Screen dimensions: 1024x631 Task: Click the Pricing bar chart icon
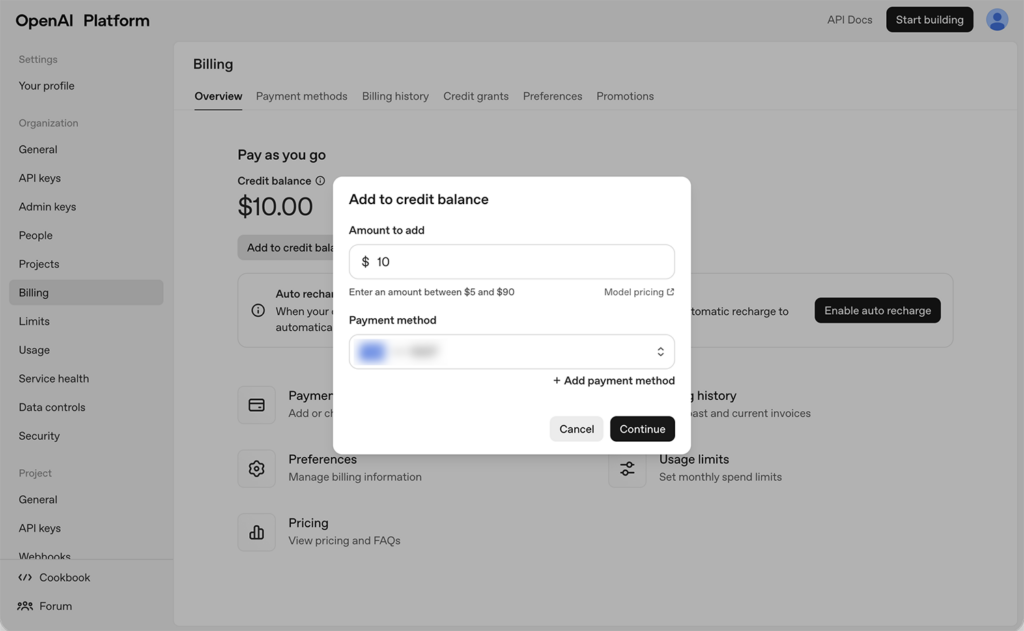256,532
